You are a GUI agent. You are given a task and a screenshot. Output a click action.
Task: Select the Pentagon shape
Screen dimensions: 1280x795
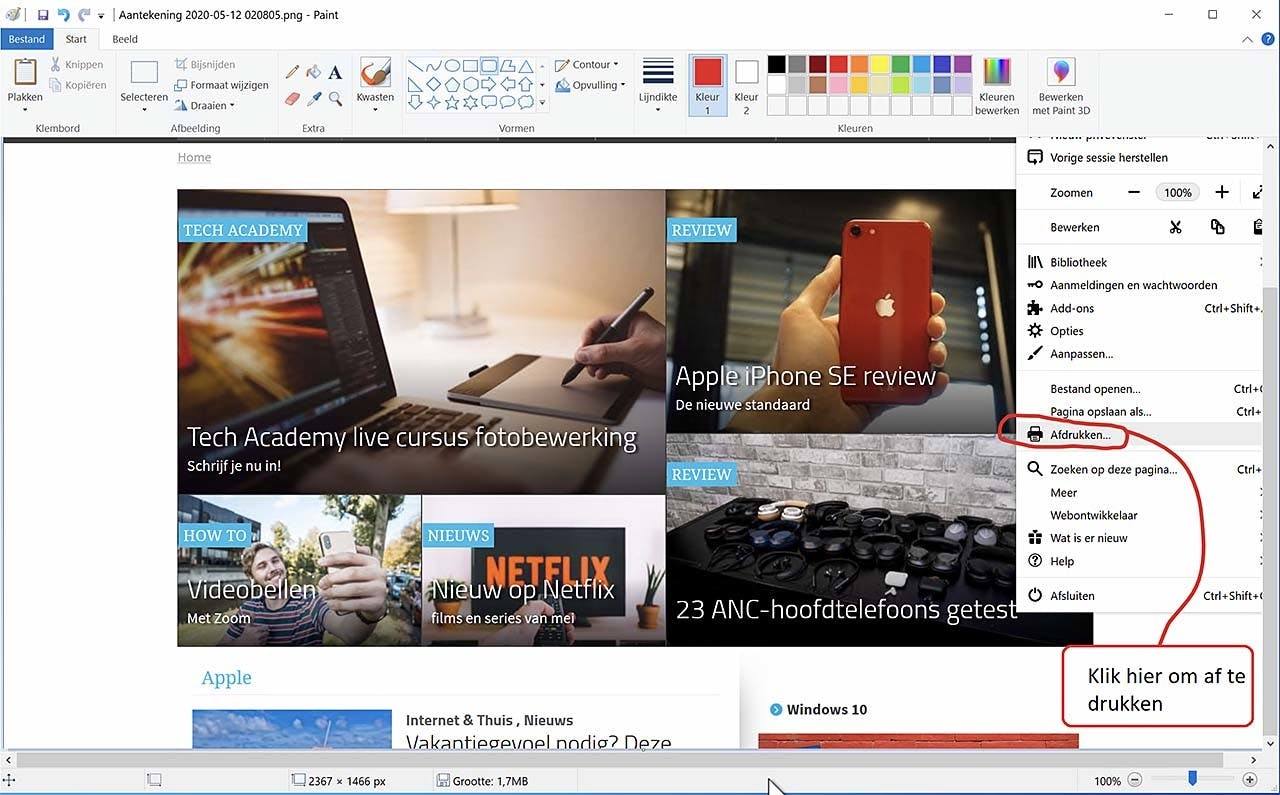coord(452,84)
